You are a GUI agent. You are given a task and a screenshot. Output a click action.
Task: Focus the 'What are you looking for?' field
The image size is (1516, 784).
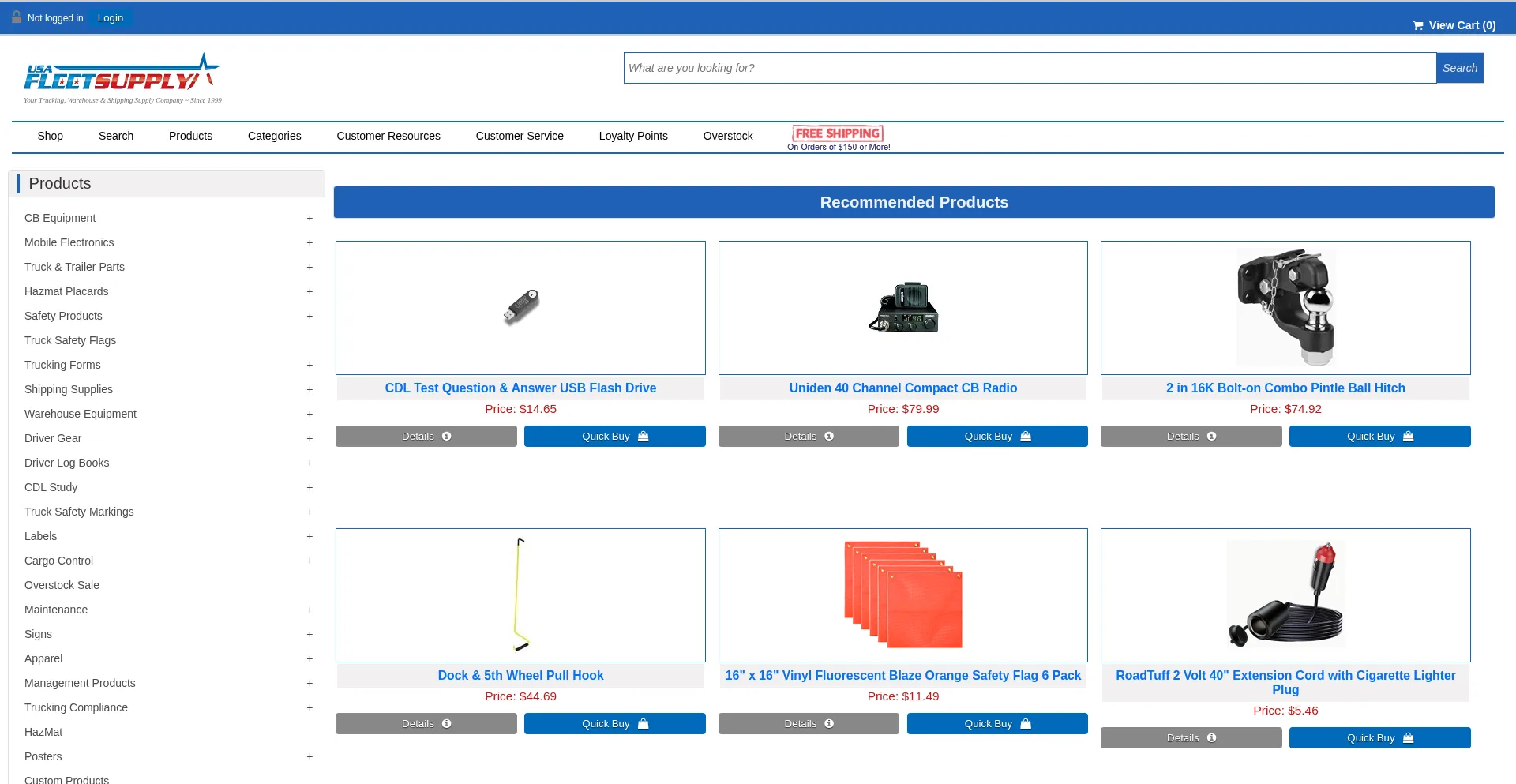[1029, 68]
